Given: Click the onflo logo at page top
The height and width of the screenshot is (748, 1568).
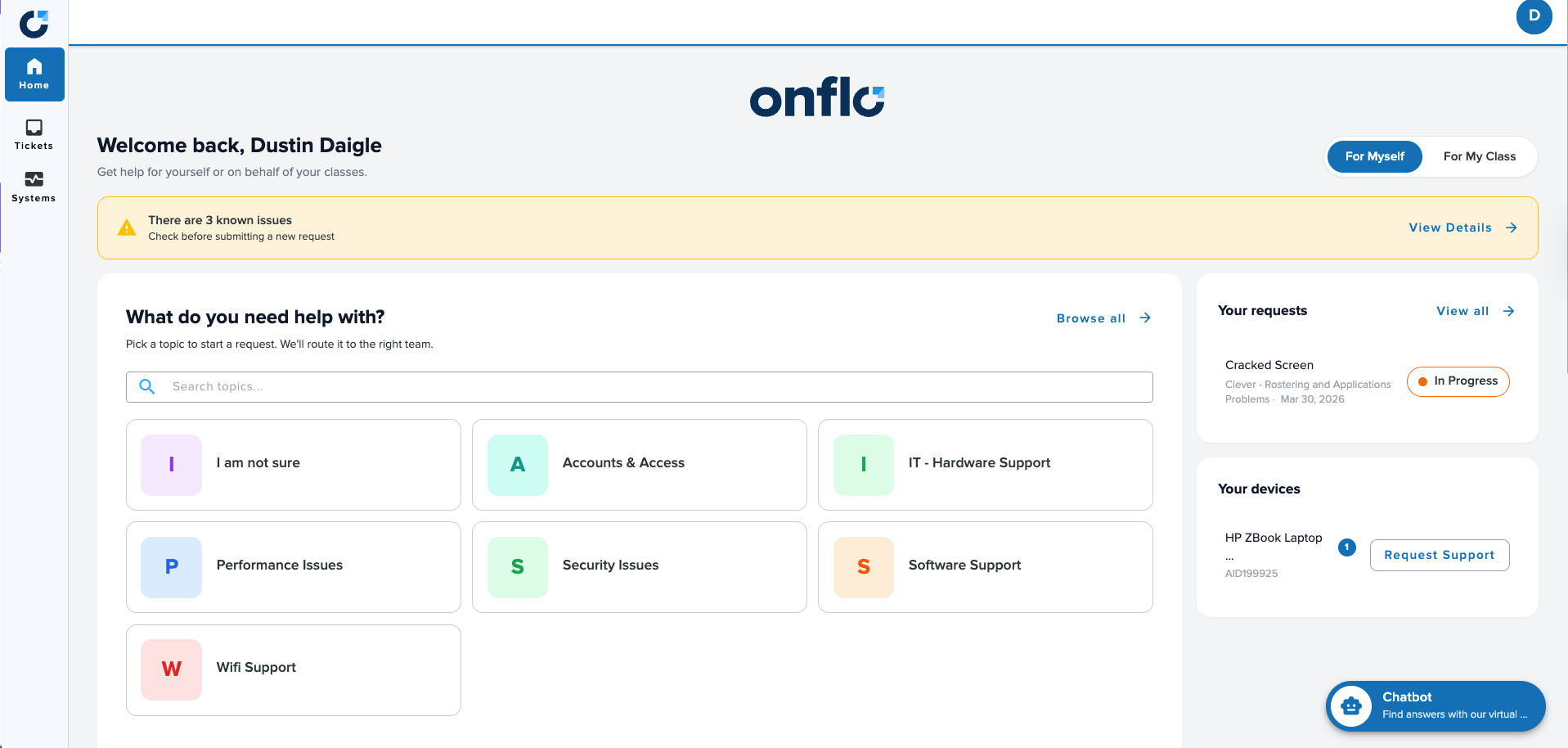Looking at the screenshot, I should click(x=817, y=97).
